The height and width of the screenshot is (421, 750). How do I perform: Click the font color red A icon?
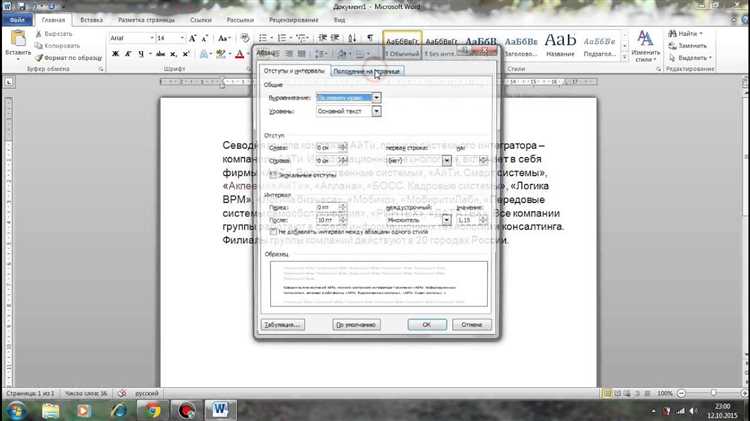pos(240,54)
